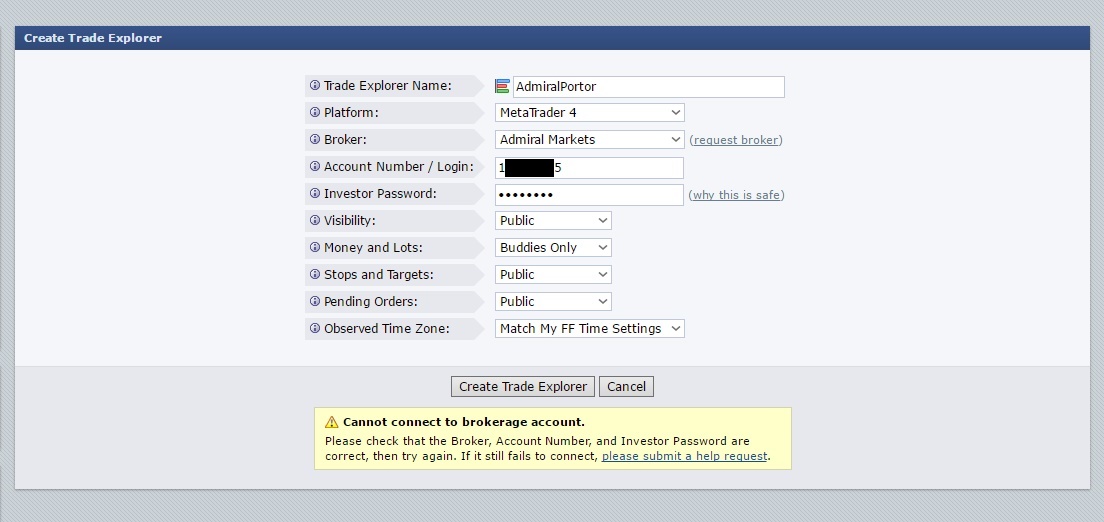Follow the please submit a help request link
This screenshot has width=1104, height=522.
pos(684,456)
